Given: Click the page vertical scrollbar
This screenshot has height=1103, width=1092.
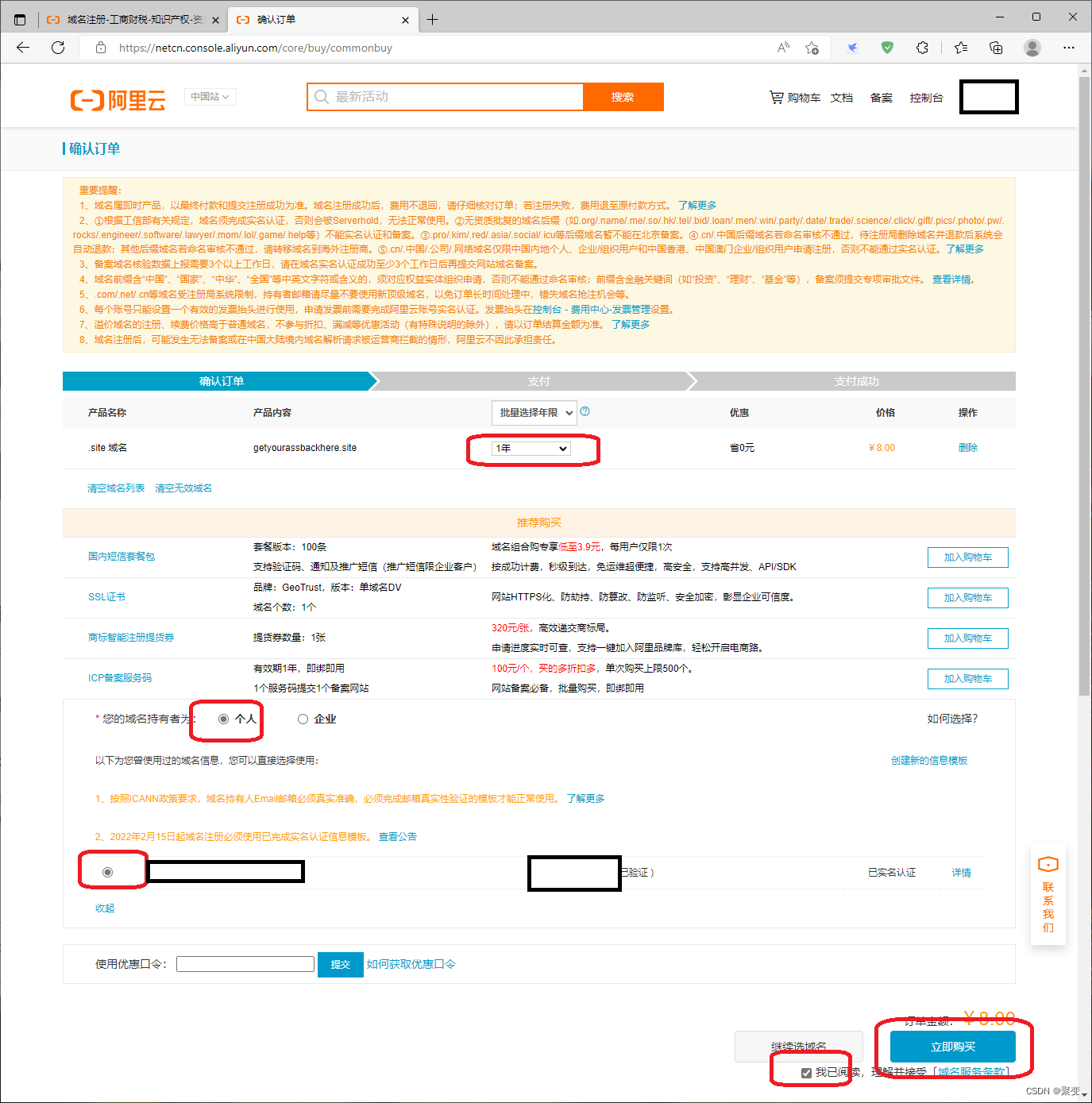Looking at the screenshot, I should 1085,387.
